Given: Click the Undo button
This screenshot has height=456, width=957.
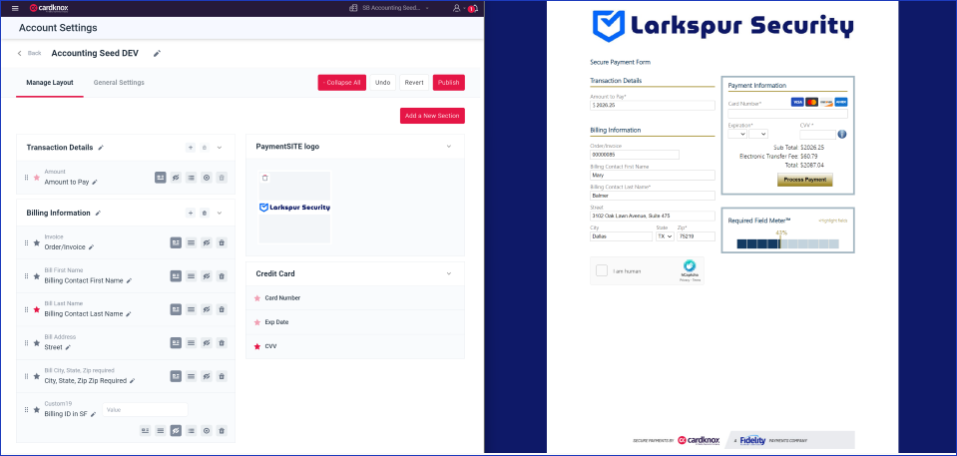Looking at the screenshot, I should 383,82.
